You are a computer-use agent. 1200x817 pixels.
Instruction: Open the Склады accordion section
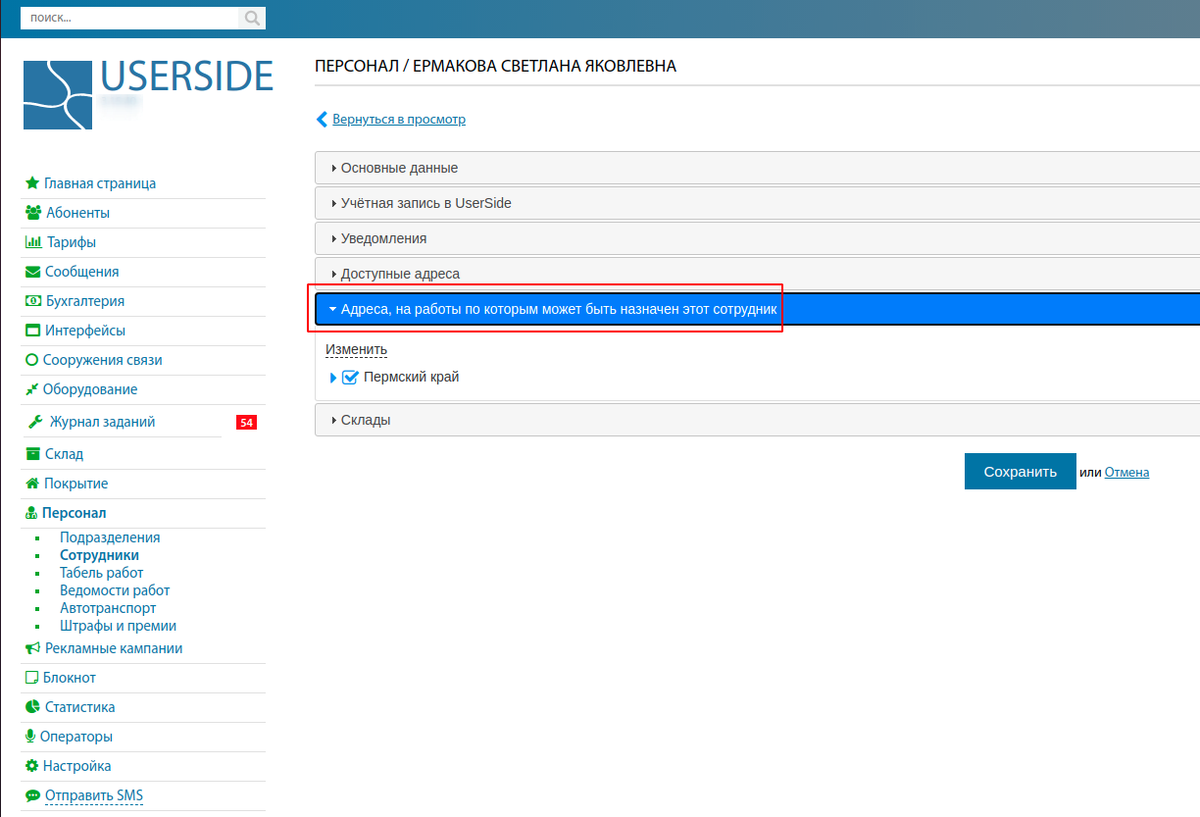(365, 420)
